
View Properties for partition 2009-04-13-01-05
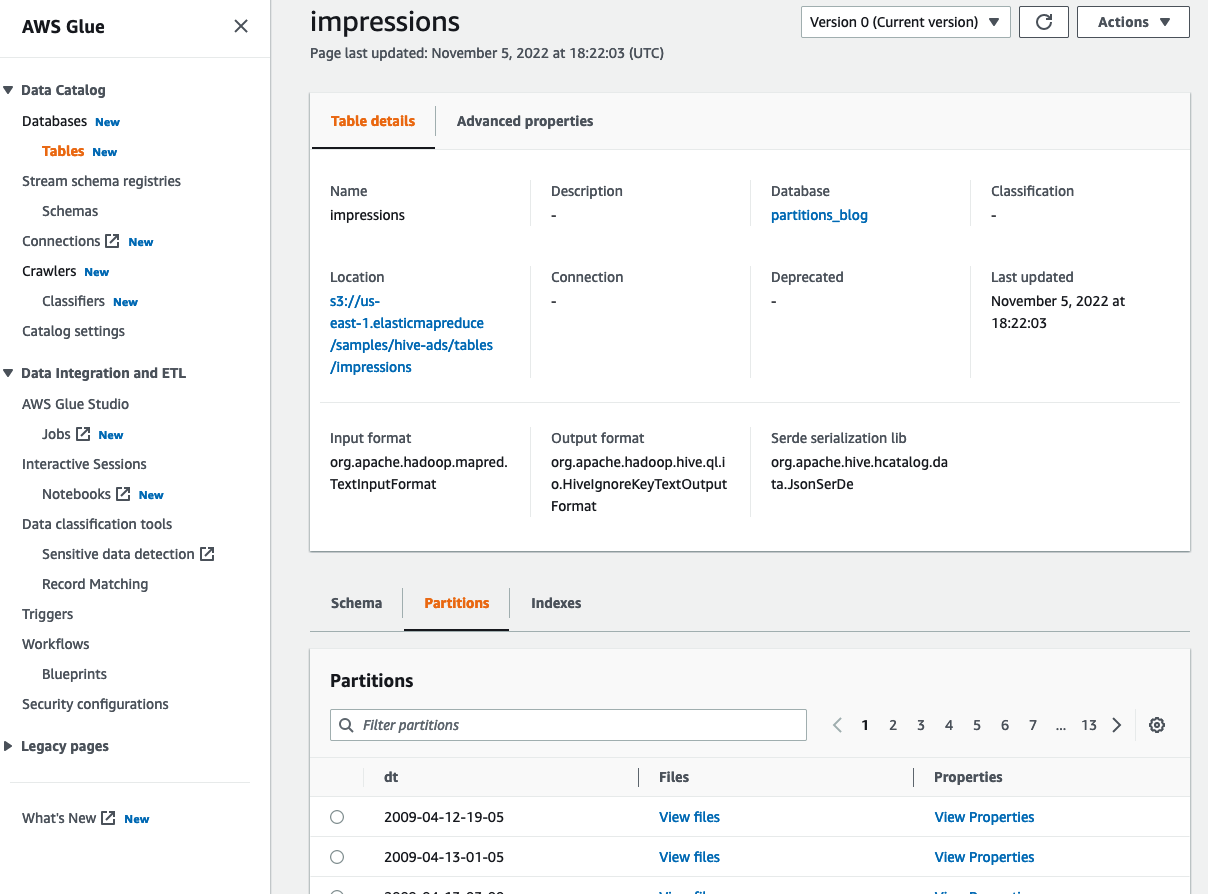(984, 857)
